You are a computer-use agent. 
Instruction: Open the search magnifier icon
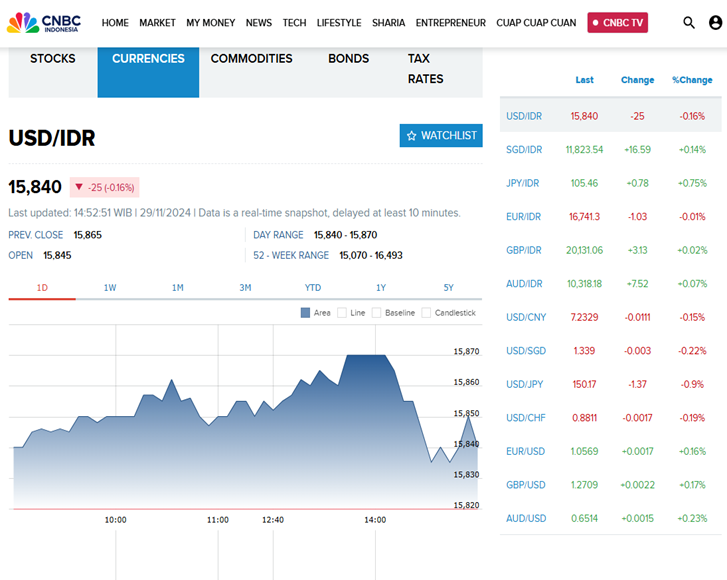tap(689, 22)
